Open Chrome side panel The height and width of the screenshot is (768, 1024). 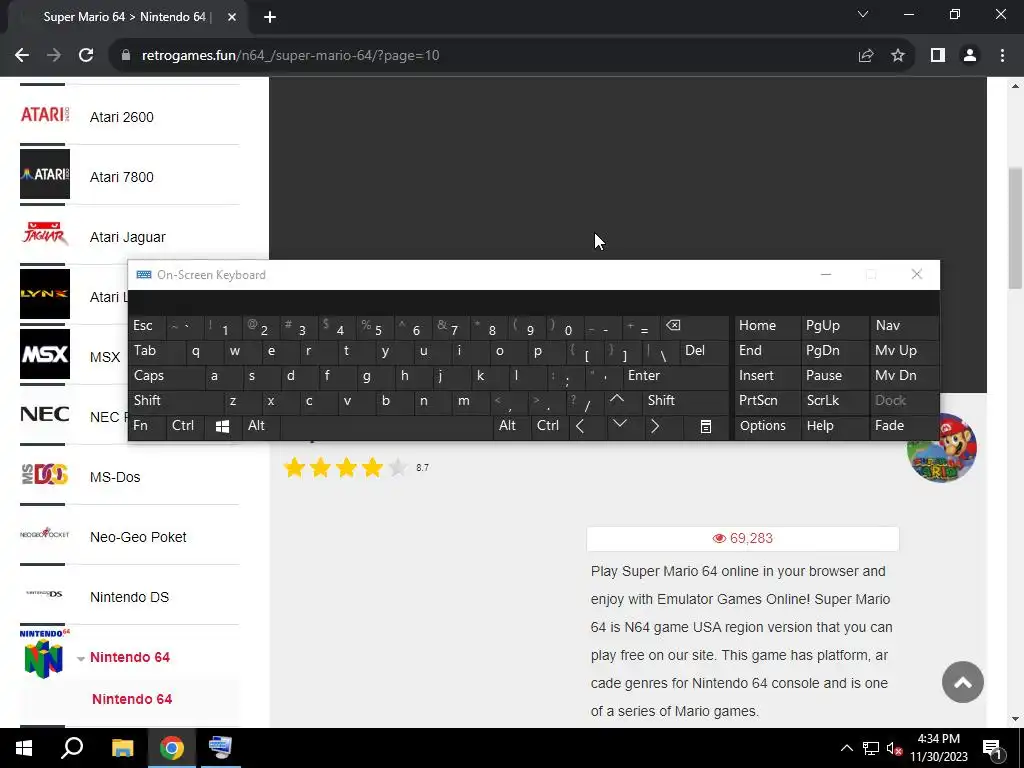coord(938,56)
